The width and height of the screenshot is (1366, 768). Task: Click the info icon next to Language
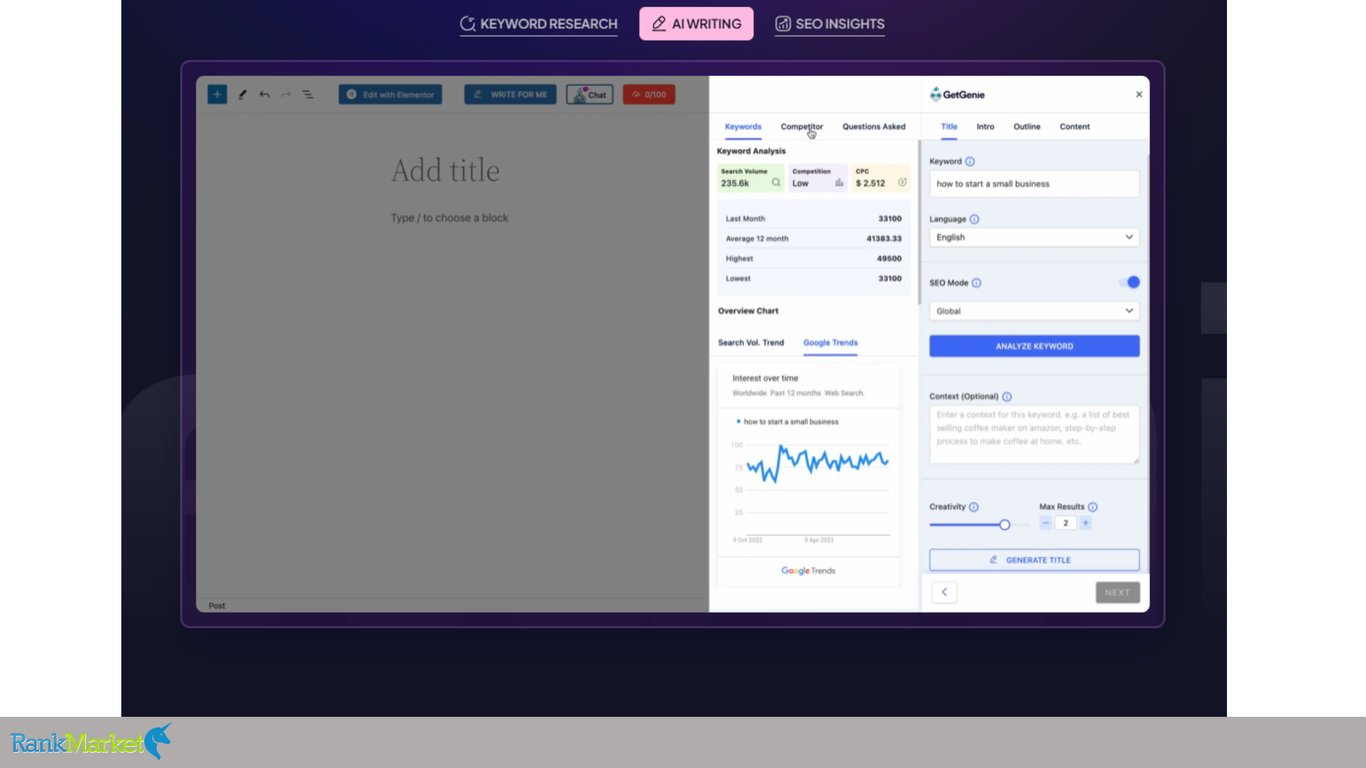click(974, 219)
